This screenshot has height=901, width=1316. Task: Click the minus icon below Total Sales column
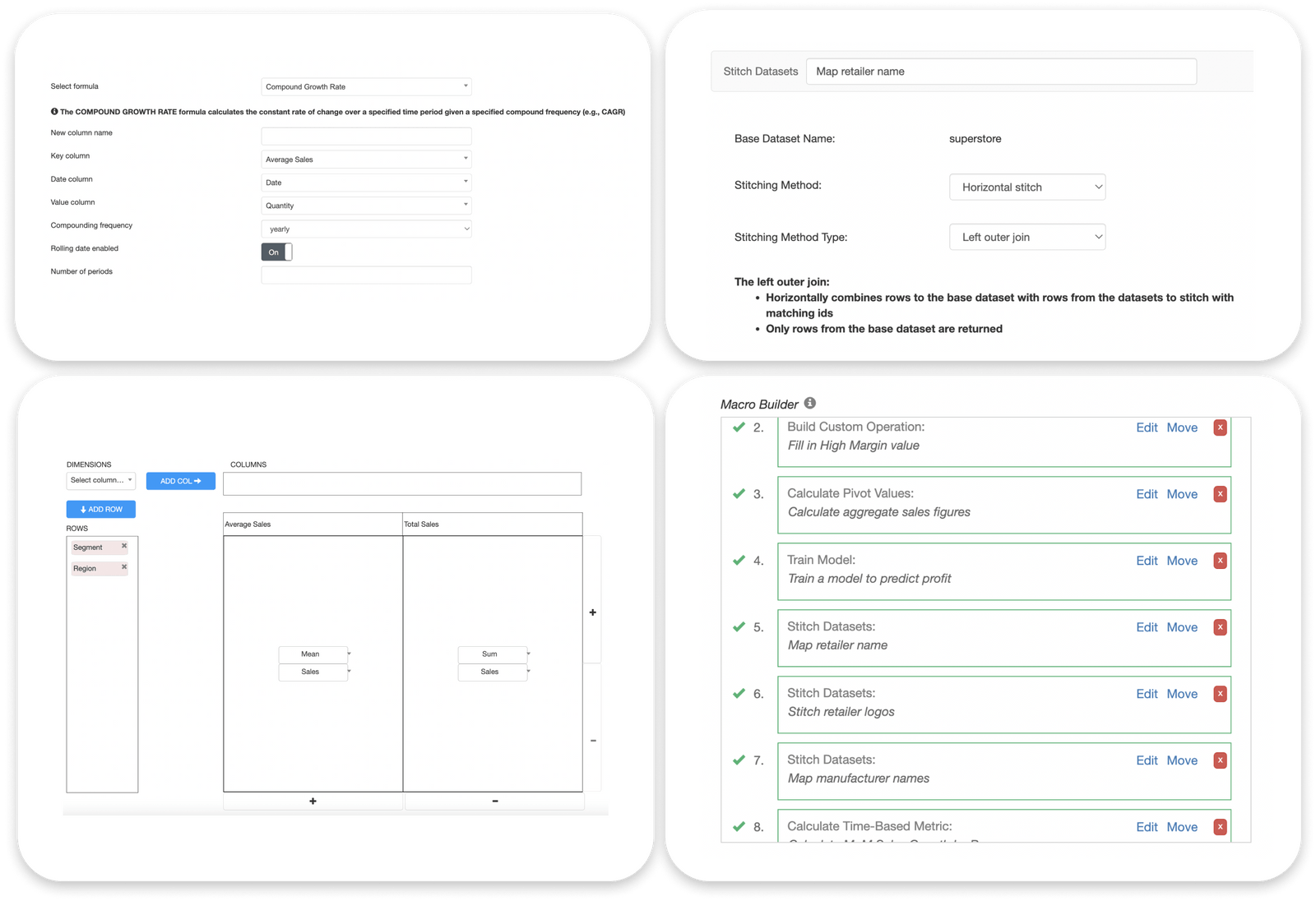[494, 801]
